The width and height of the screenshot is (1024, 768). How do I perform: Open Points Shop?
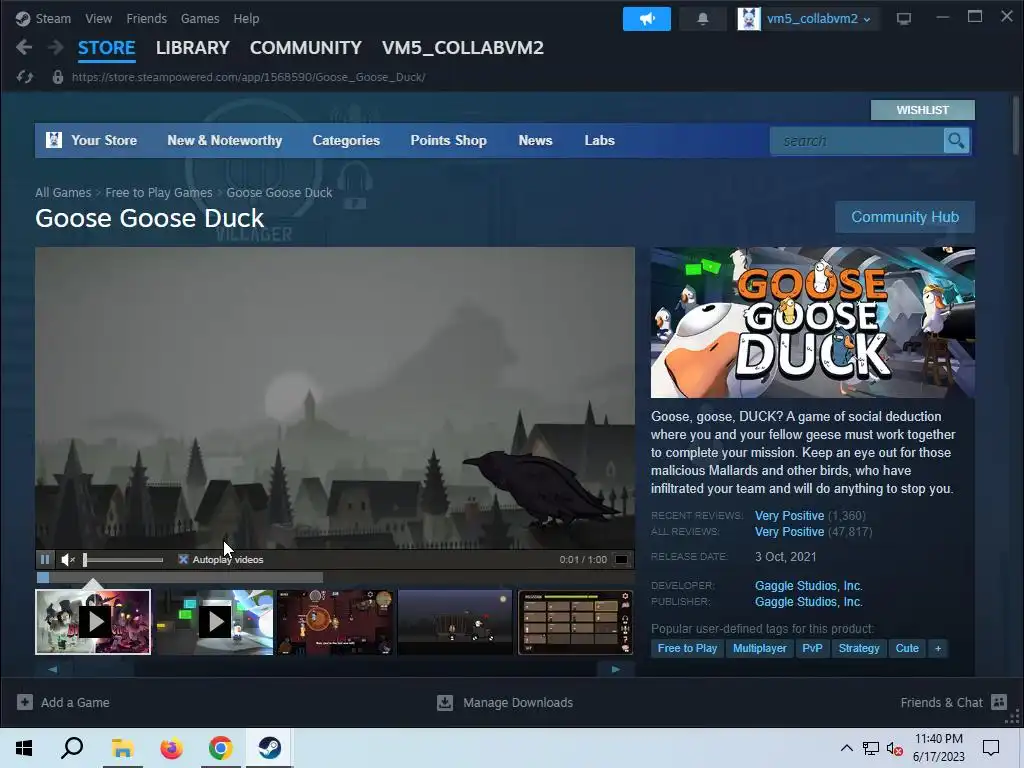click(448, 140)
